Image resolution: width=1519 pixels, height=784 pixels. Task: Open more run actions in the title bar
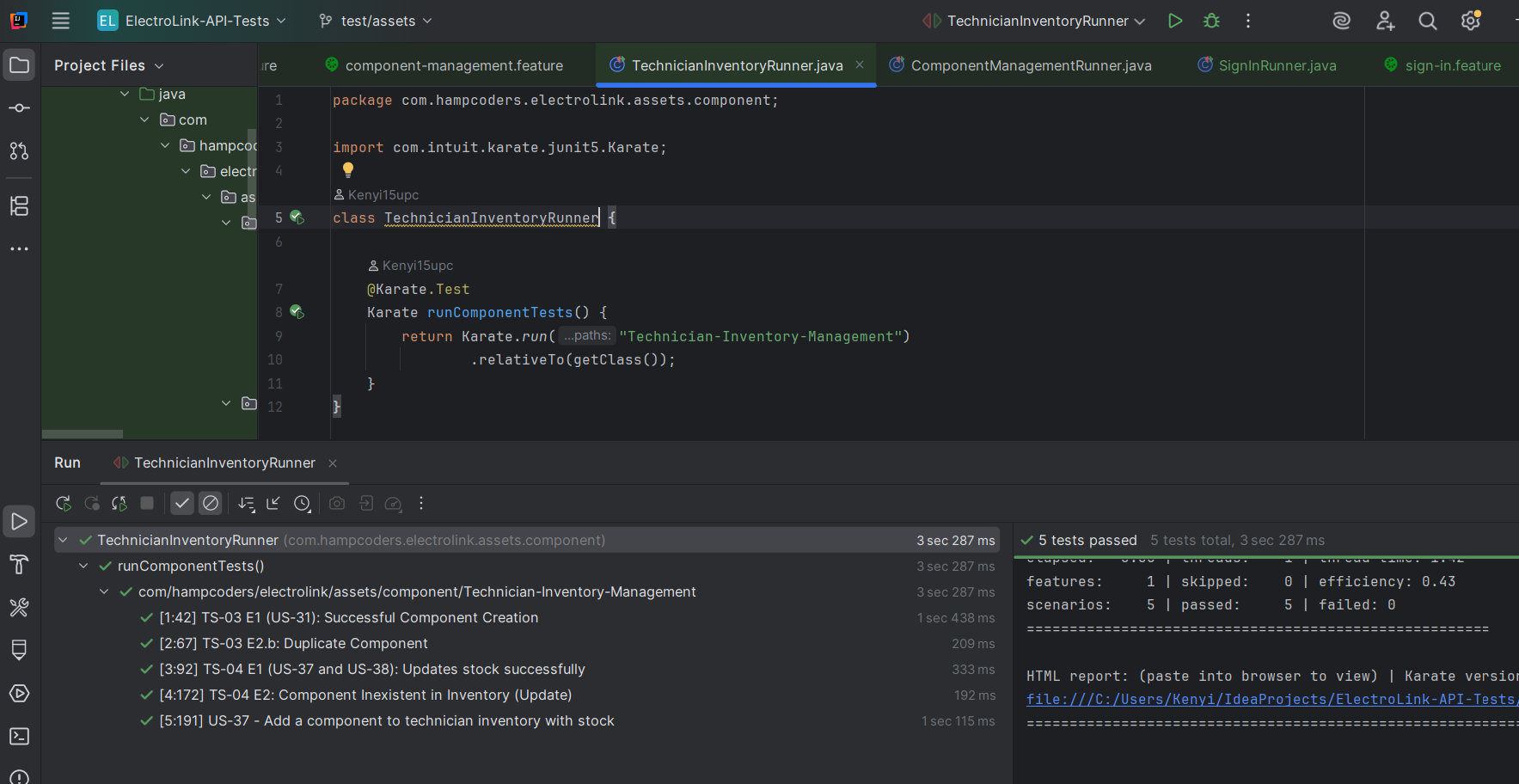coord(1248,21)
